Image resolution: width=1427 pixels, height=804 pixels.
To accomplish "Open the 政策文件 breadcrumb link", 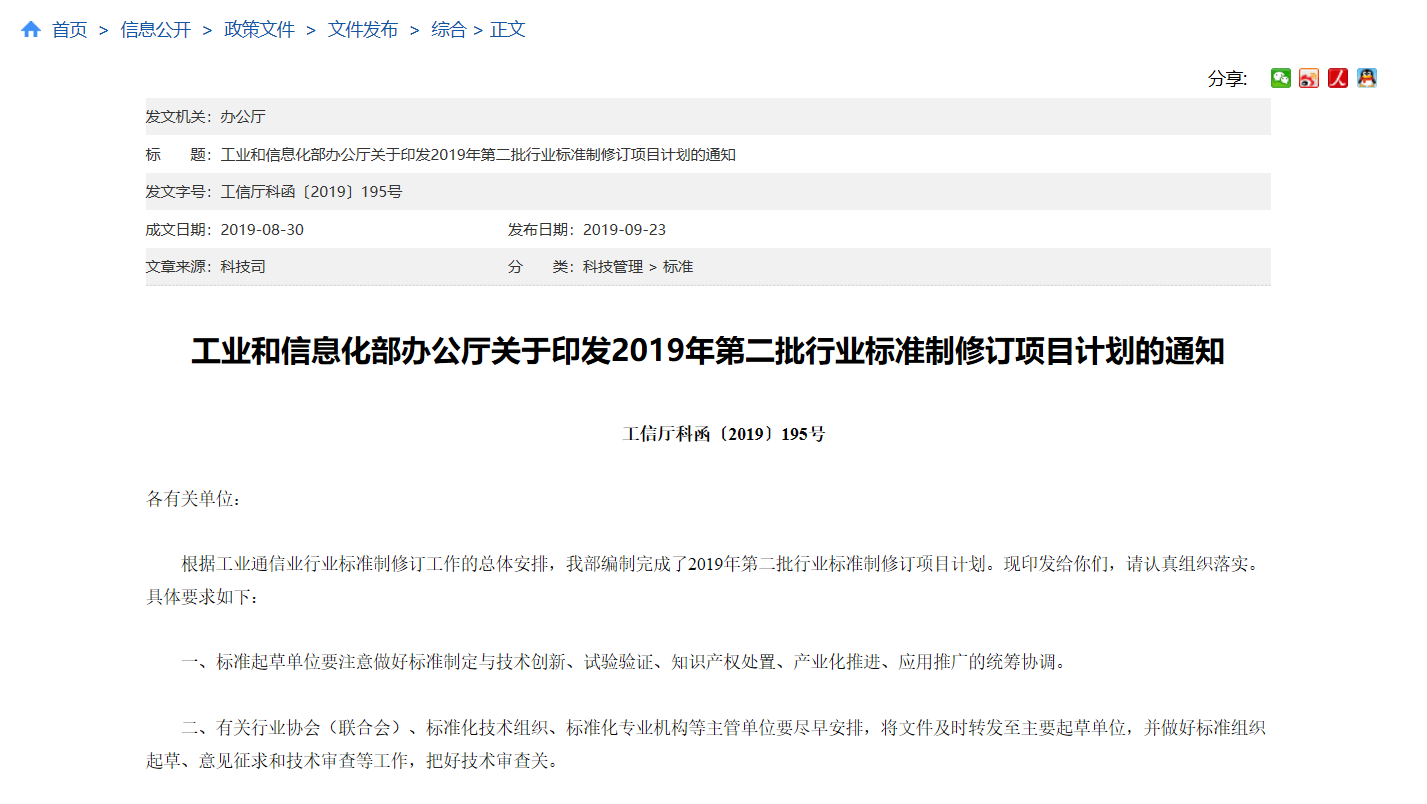I will tap(260, 30).
